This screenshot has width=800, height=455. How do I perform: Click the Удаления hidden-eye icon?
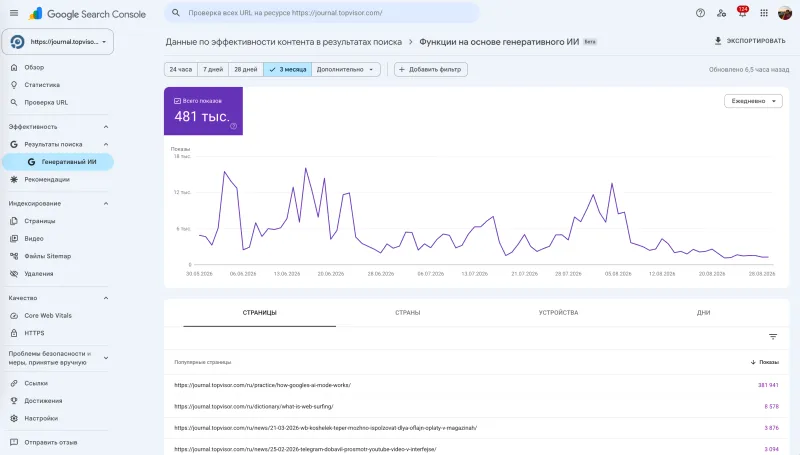[14, 274]
